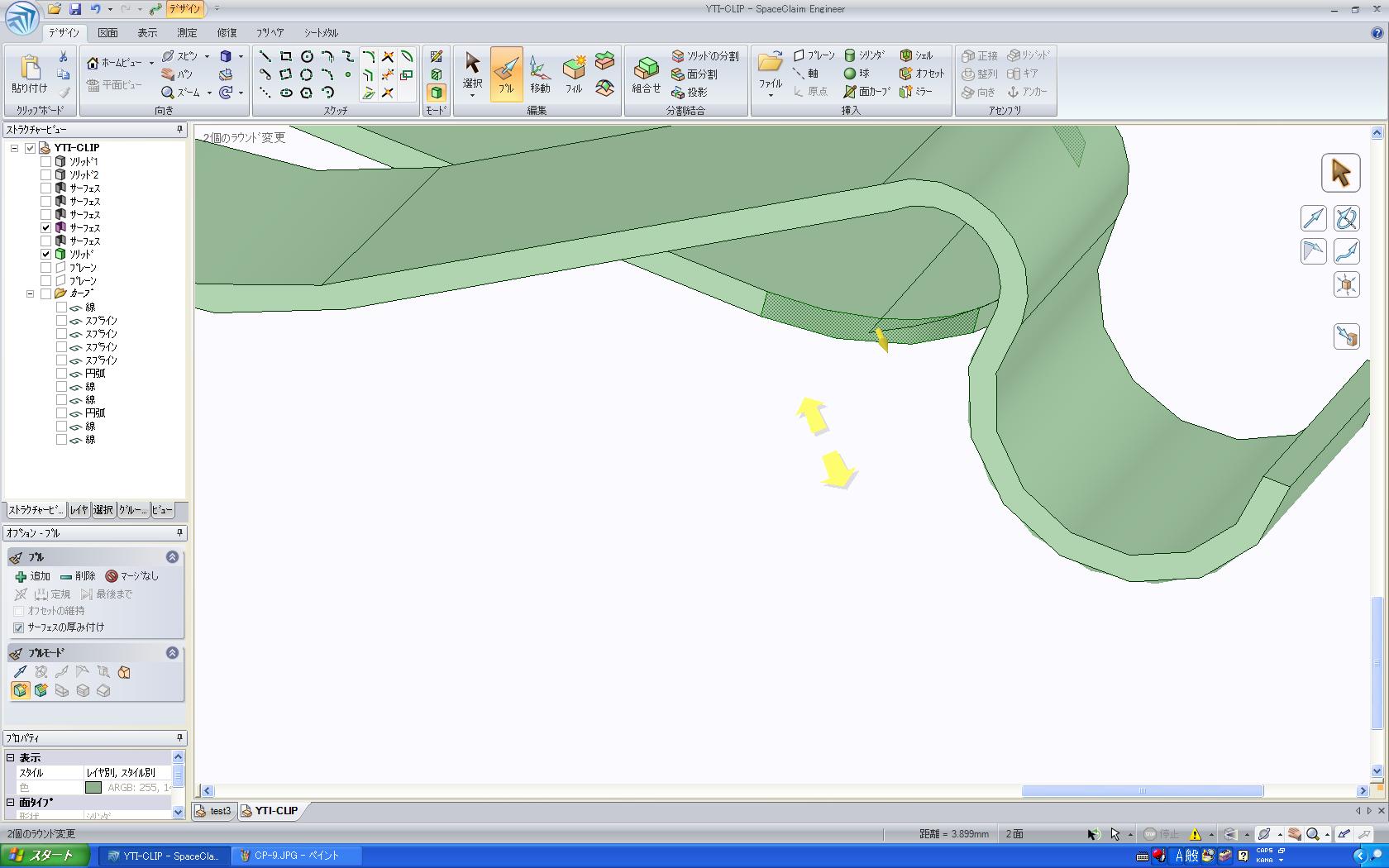Check the ソリッド1 visibility checkbox

(46, 162)
